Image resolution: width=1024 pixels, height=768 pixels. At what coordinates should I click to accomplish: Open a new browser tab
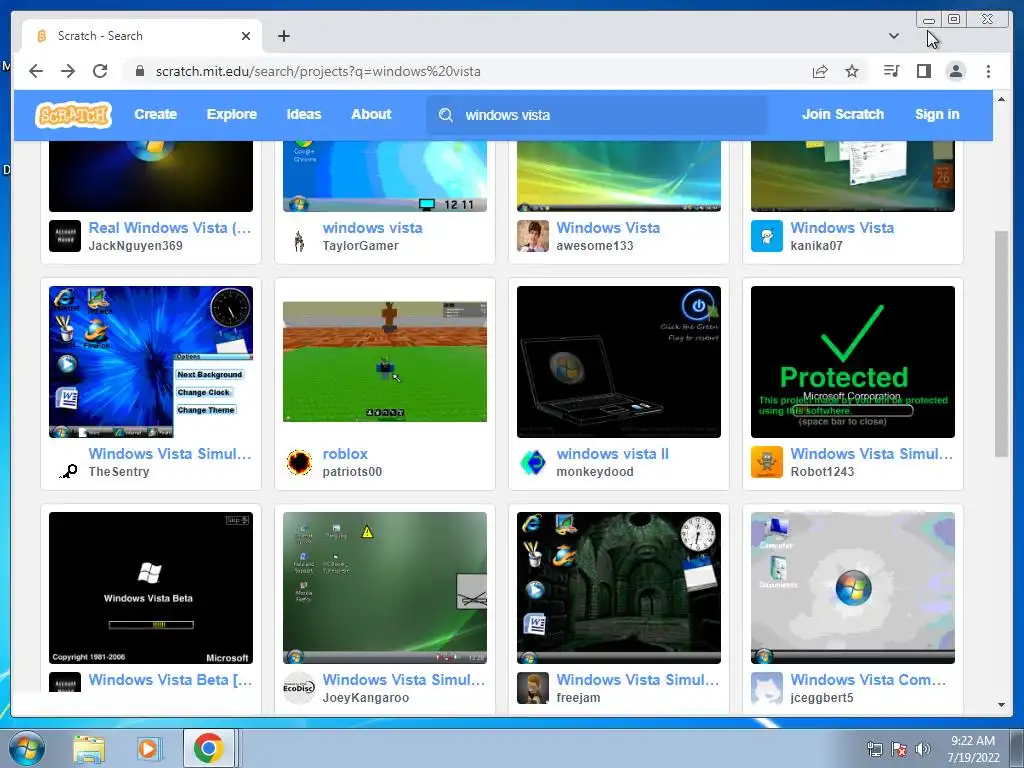tap(283, 36)
